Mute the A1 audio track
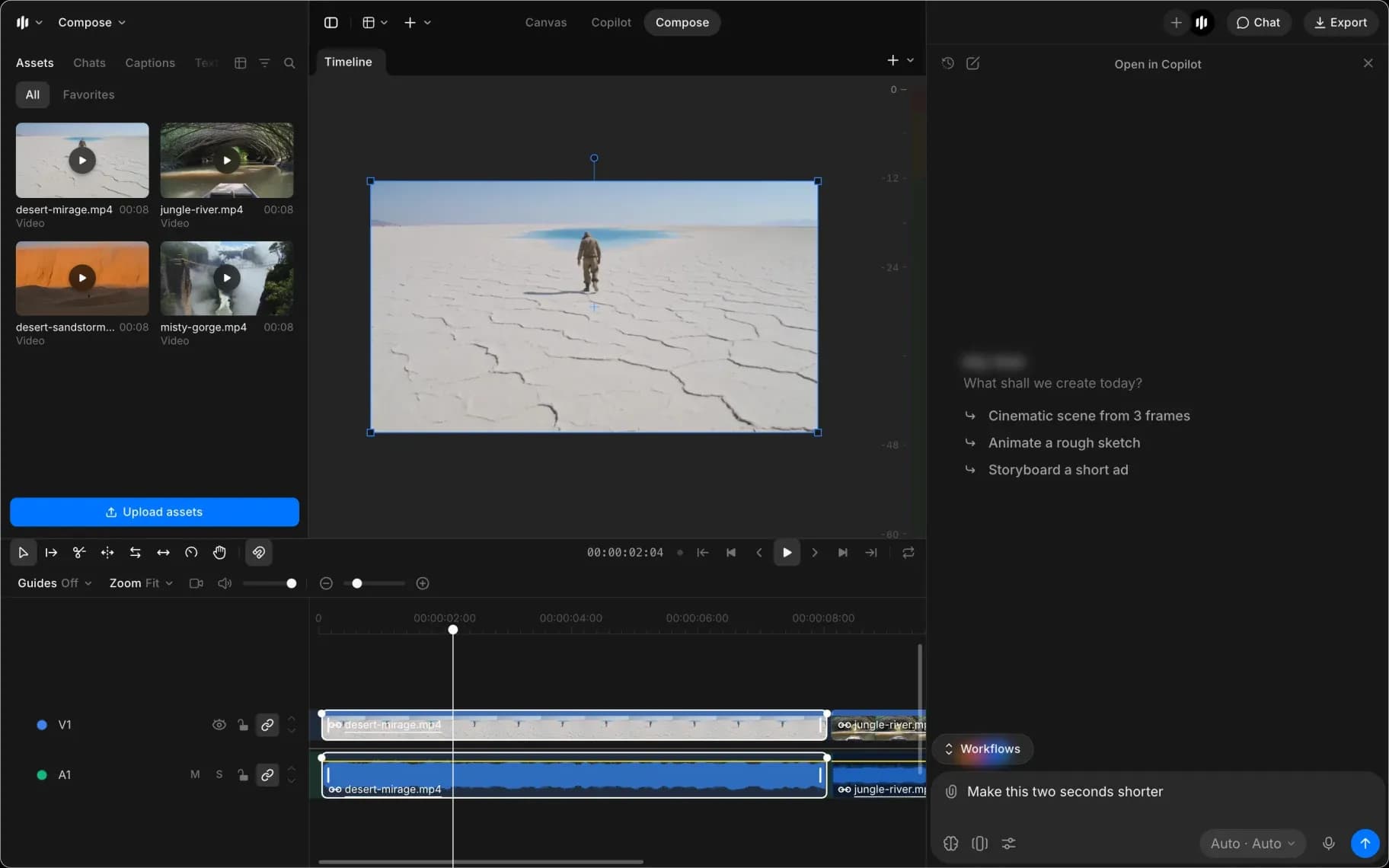 pos(195,774)
